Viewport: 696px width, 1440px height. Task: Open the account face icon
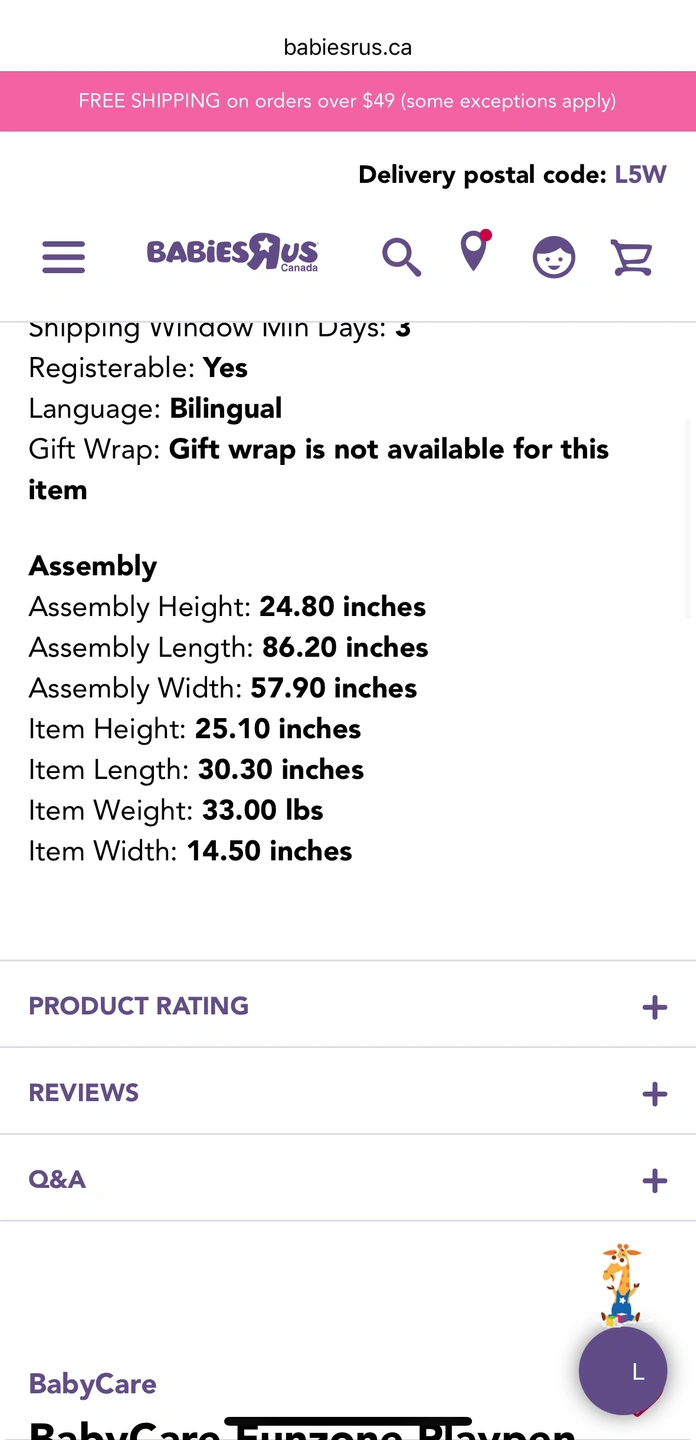coord(553,257)
